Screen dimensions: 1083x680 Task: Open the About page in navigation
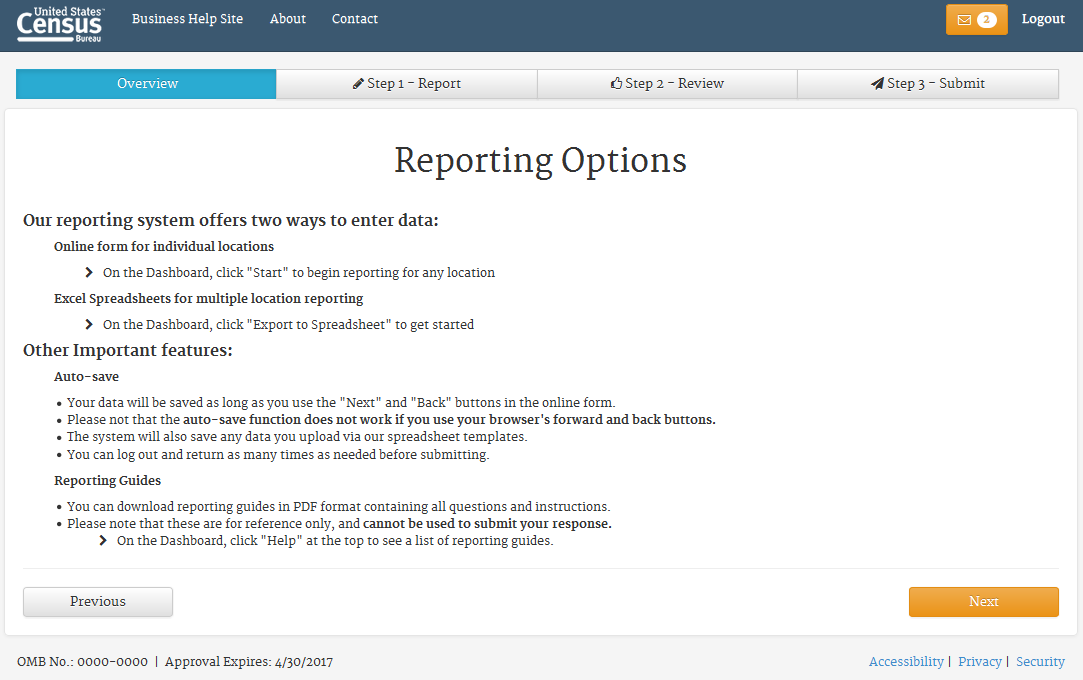288,19
